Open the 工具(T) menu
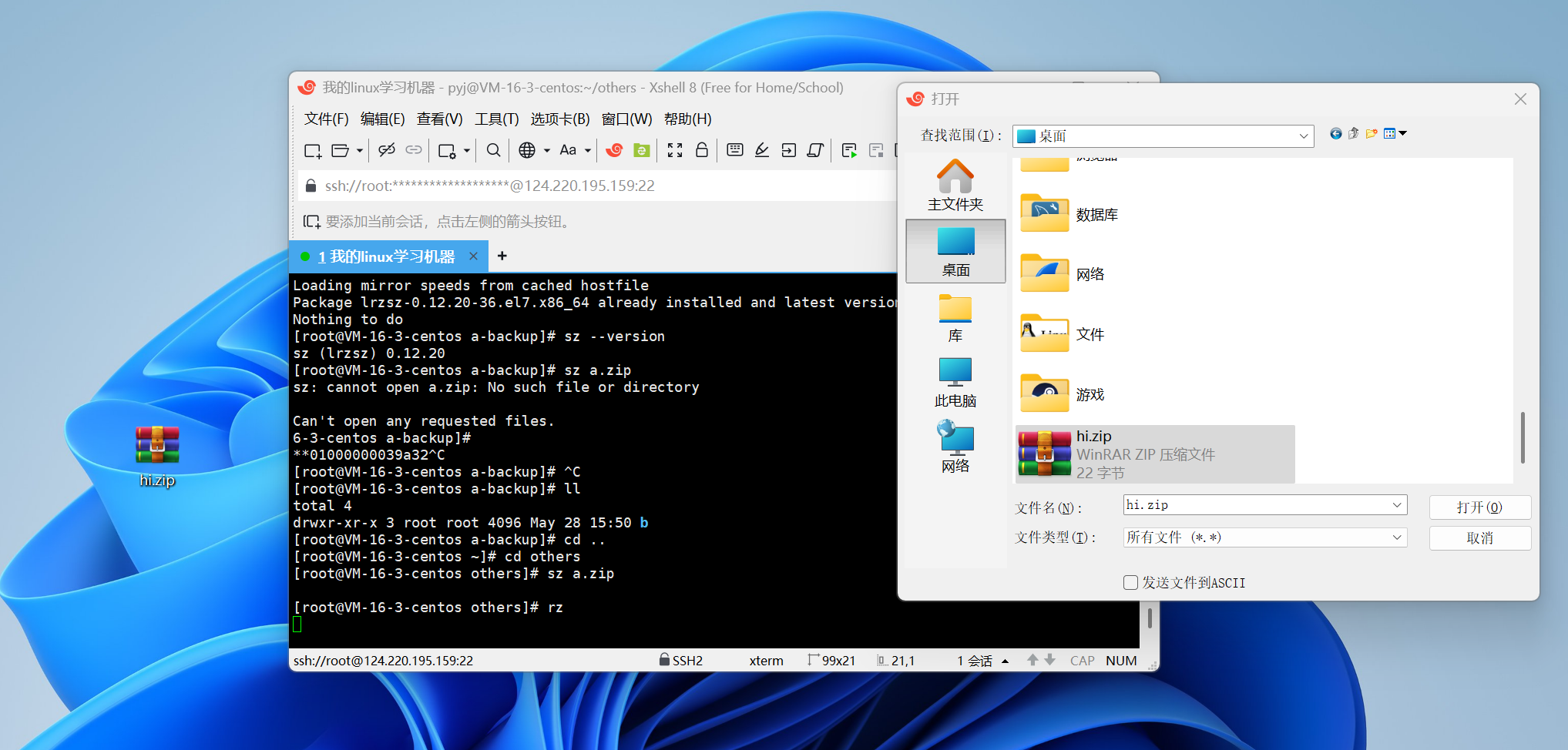The width and height of the screenshot is (1568, 750). (x=497, y=119)
